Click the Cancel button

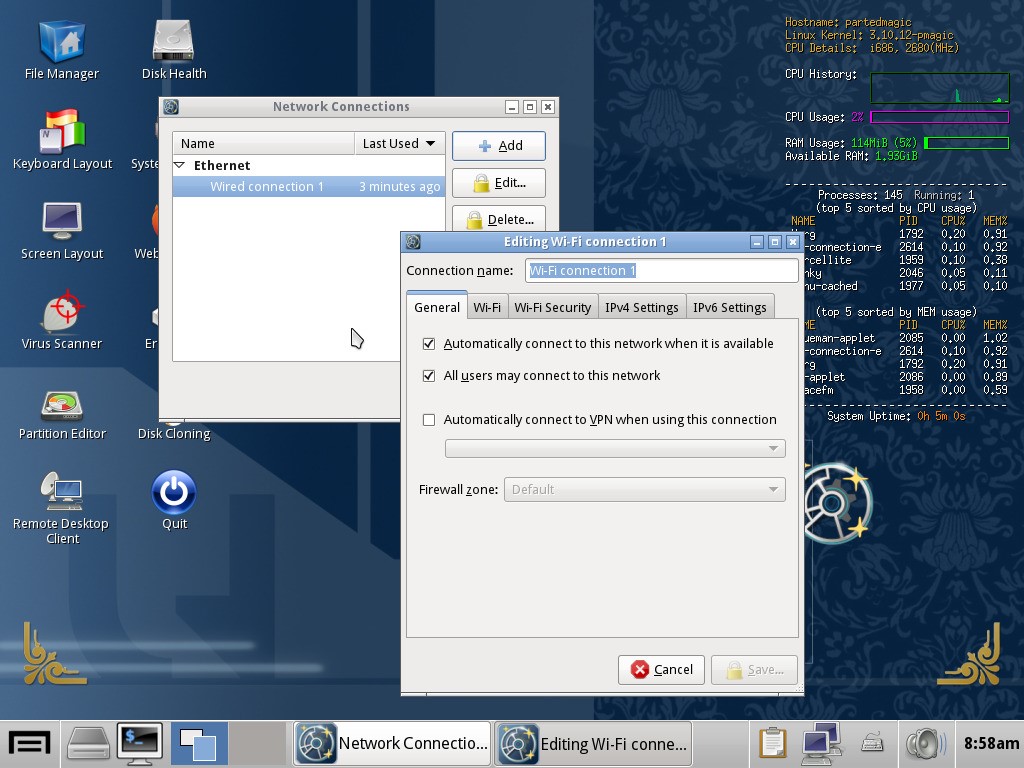pyautogui.click(x=662, y=670)
